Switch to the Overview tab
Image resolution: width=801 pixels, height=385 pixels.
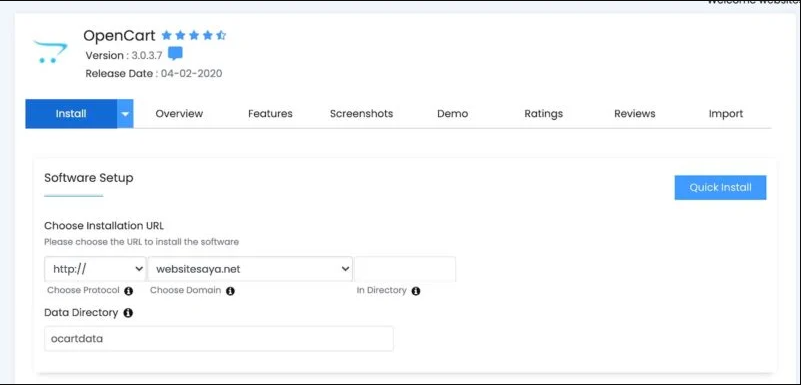pyautogui.click(x=179, y=113)
